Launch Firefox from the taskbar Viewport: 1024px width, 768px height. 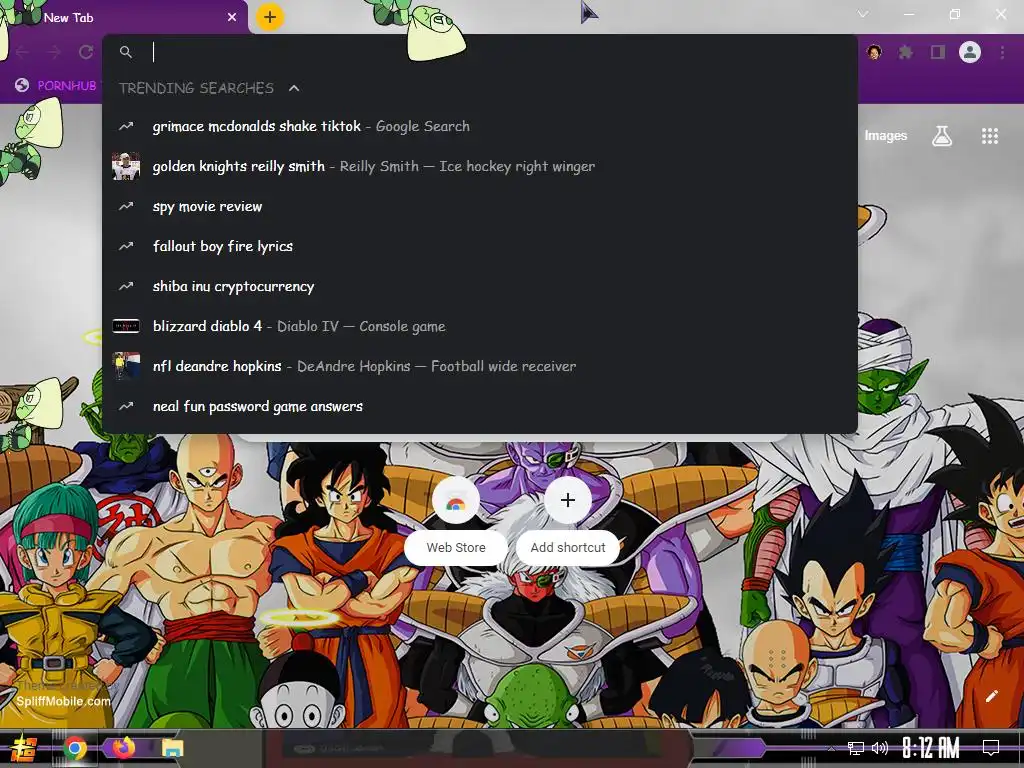(123, 748)
